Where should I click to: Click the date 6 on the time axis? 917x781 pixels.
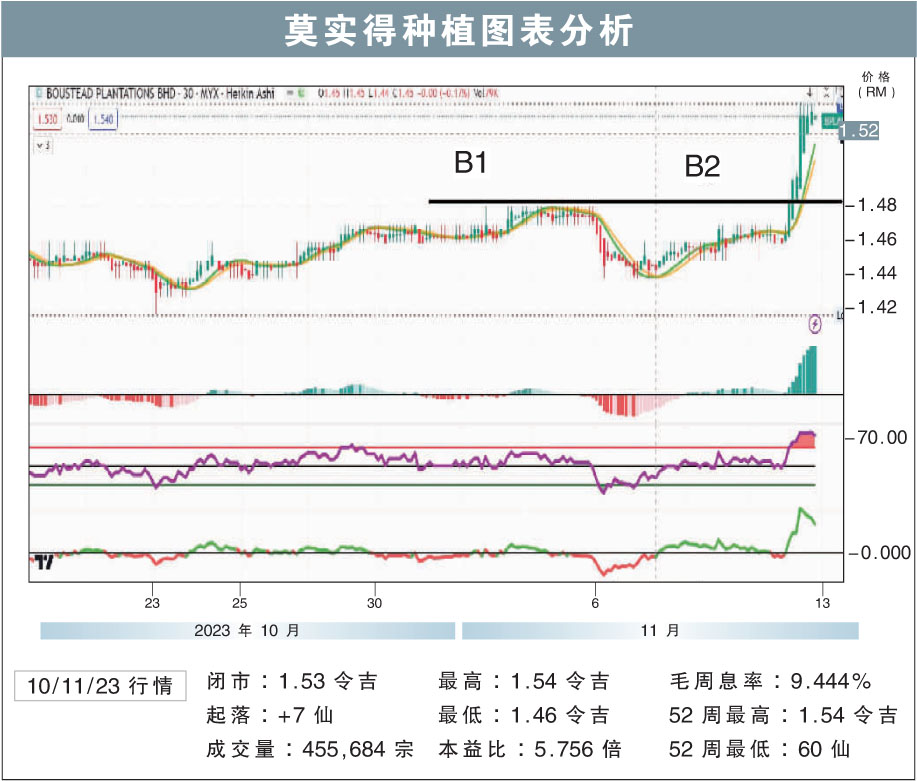[594, 603]
